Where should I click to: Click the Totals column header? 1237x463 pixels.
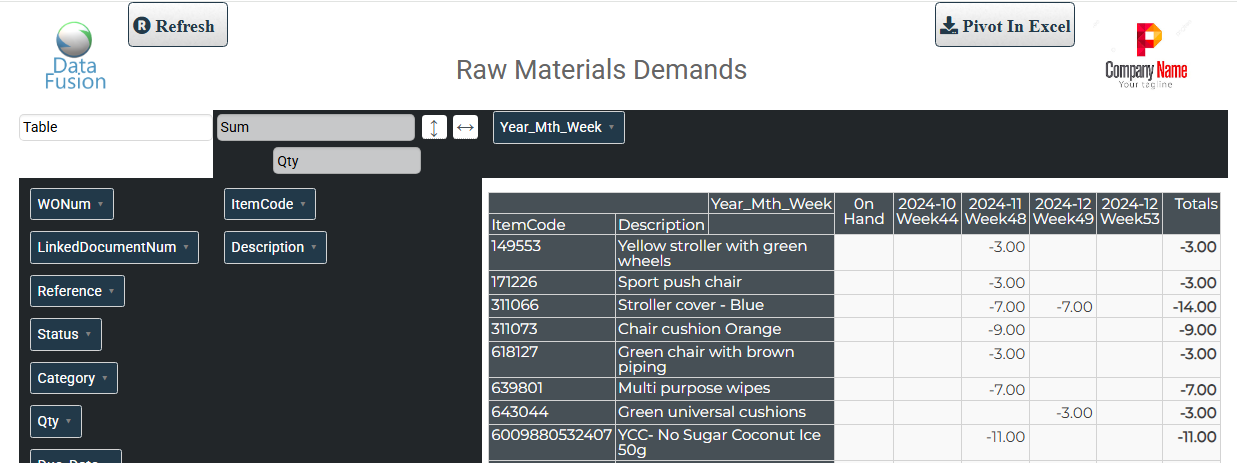[x=1196, y=204]
